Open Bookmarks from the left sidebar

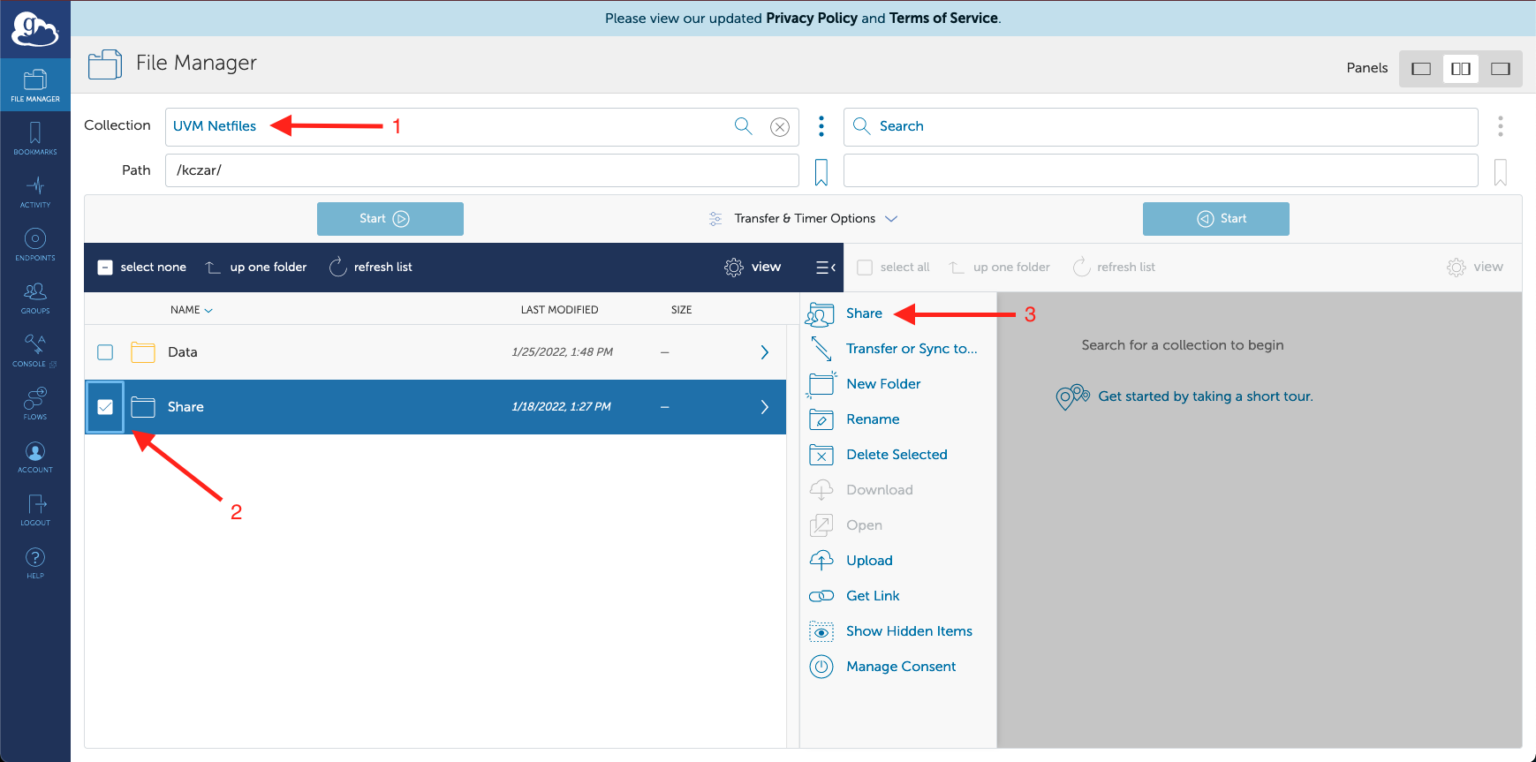point(35,138)
